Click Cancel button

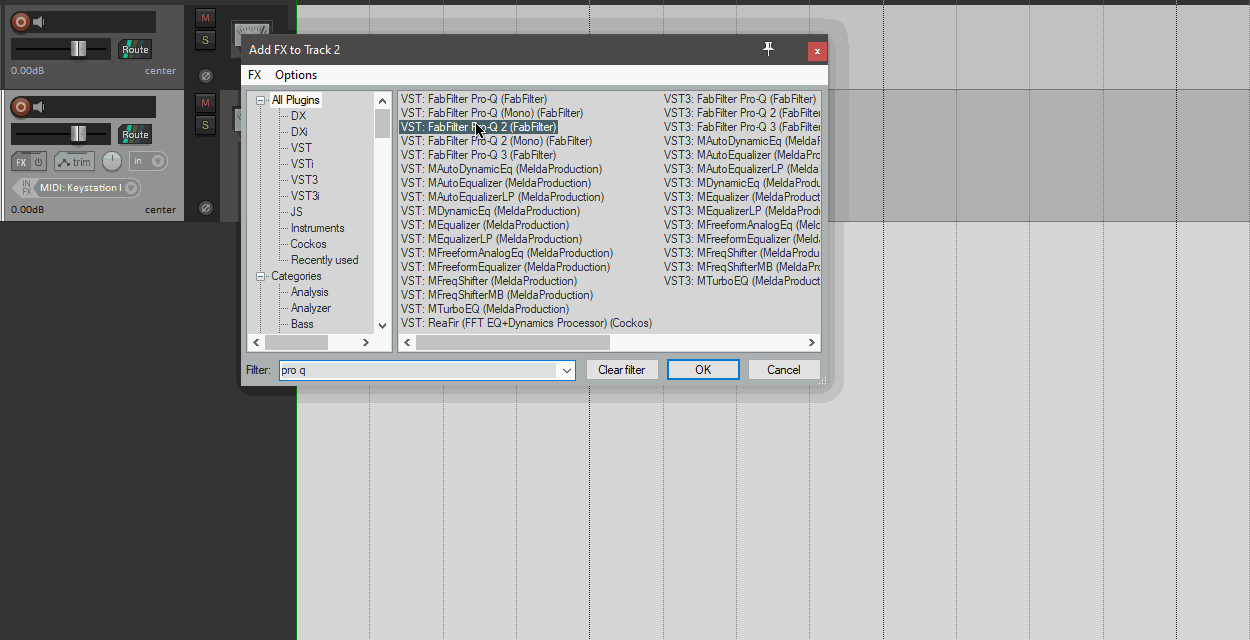coord(784,370)
